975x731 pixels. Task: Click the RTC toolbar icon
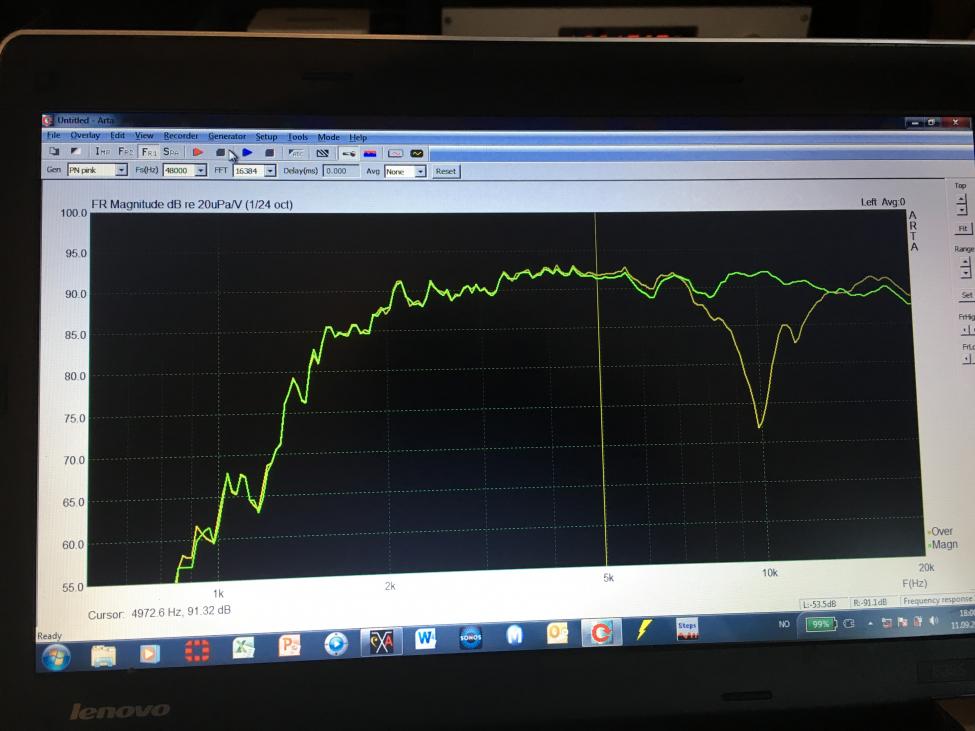[x=297, y=153]
